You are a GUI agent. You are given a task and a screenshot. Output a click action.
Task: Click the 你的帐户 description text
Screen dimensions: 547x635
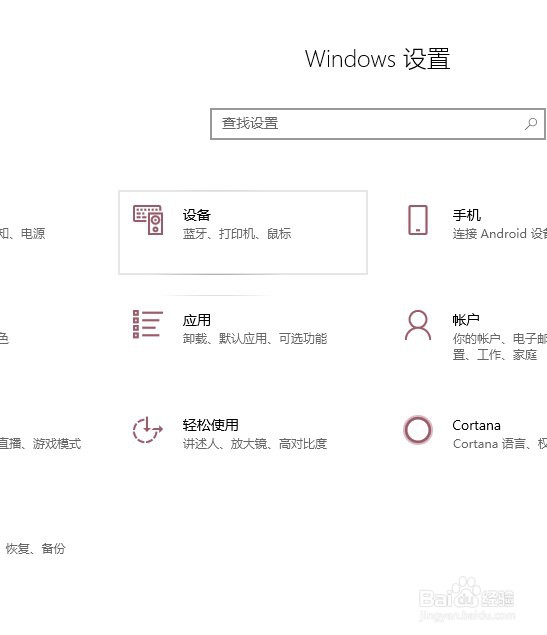click(500, 346)
